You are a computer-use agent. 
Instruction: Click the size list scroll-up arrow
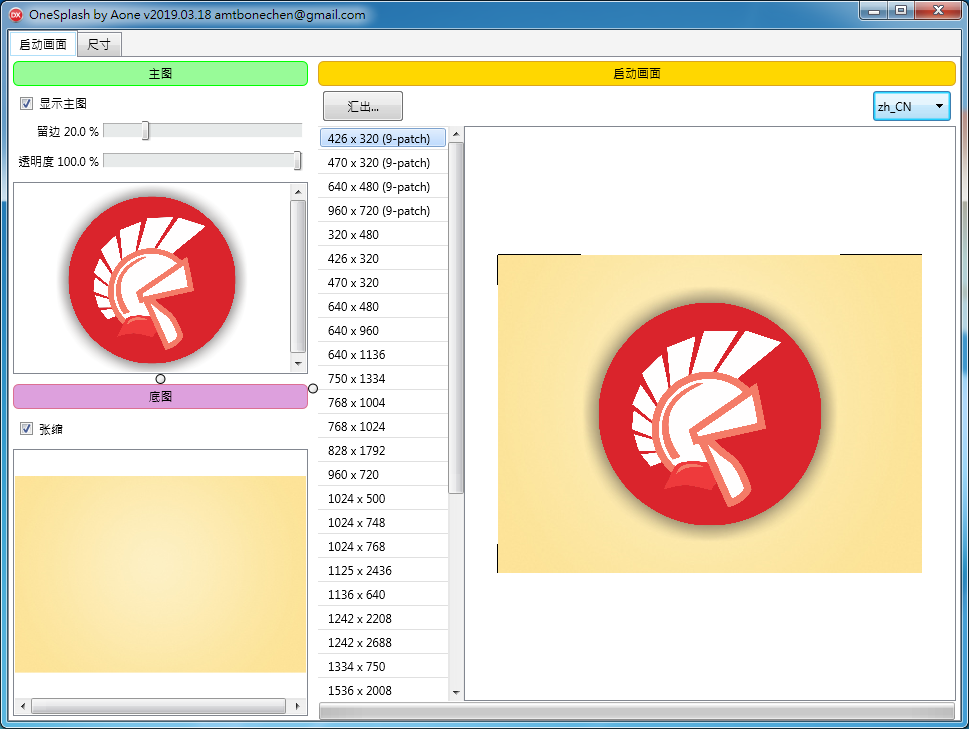pos(456,134)
